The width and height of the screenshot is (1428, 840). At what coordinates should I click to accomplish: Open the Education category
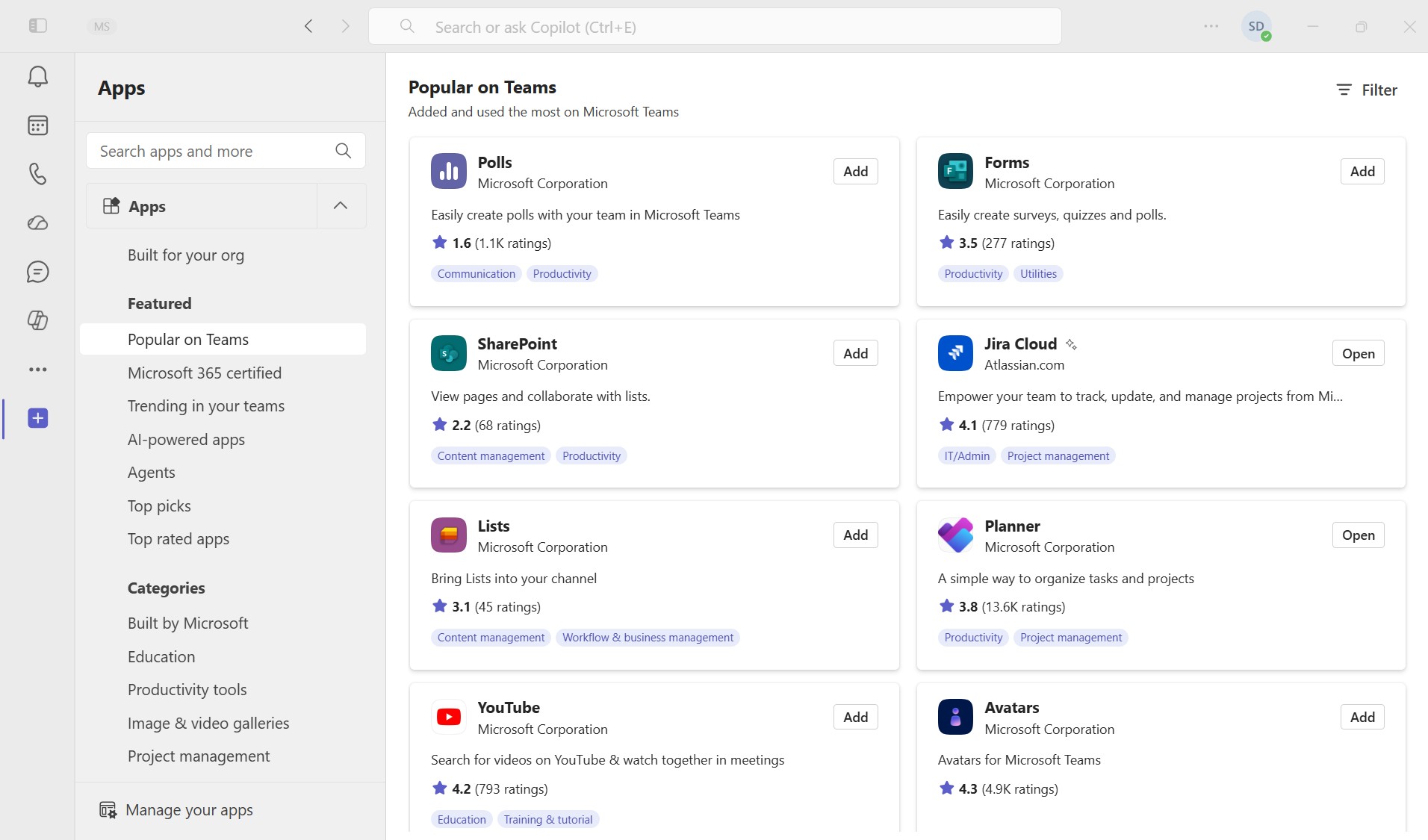(161, 657)
